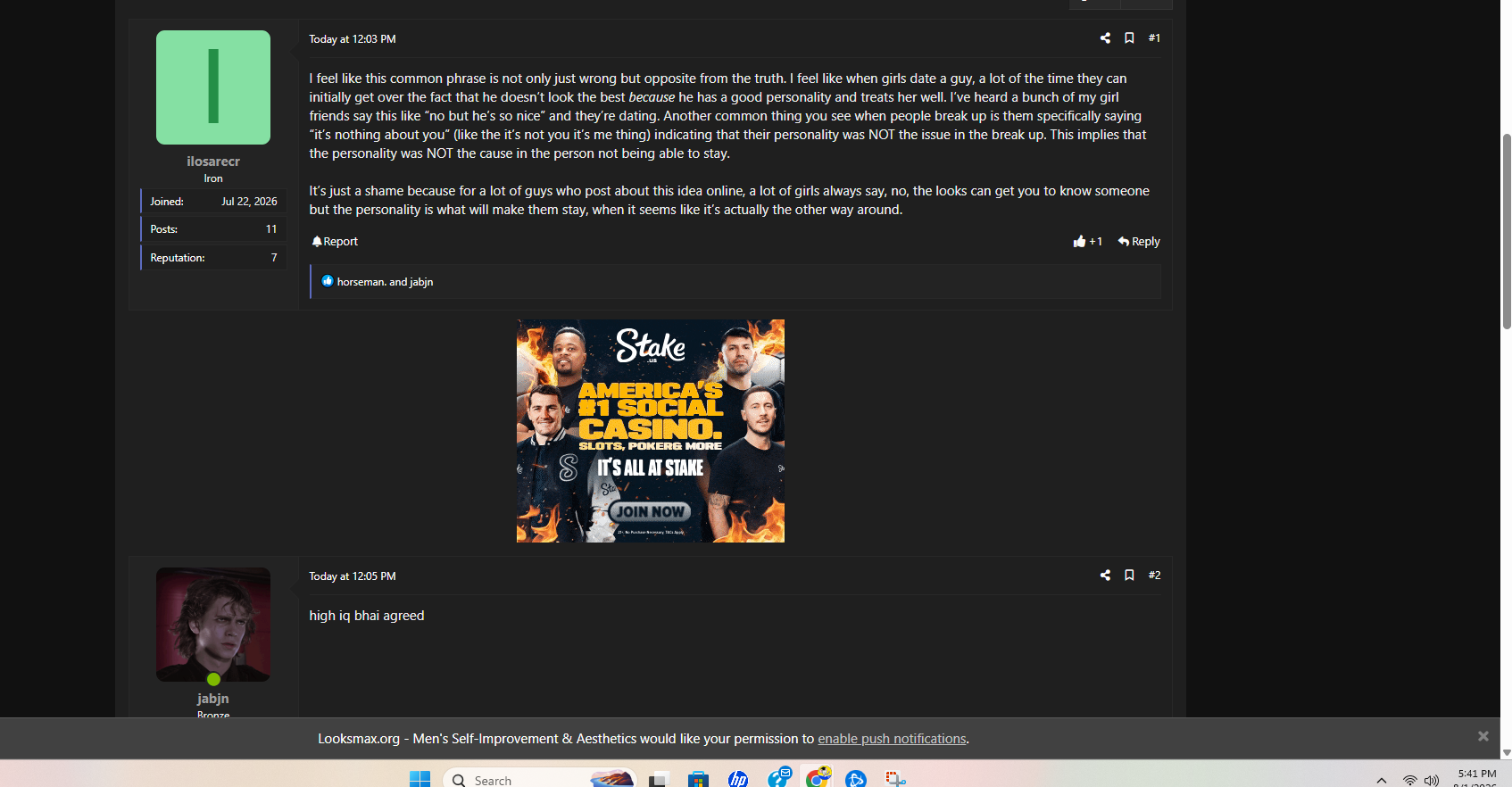Open permalink #2 of jabjn's post
The image size is (1512, 787).
[x=1154, y=576]
